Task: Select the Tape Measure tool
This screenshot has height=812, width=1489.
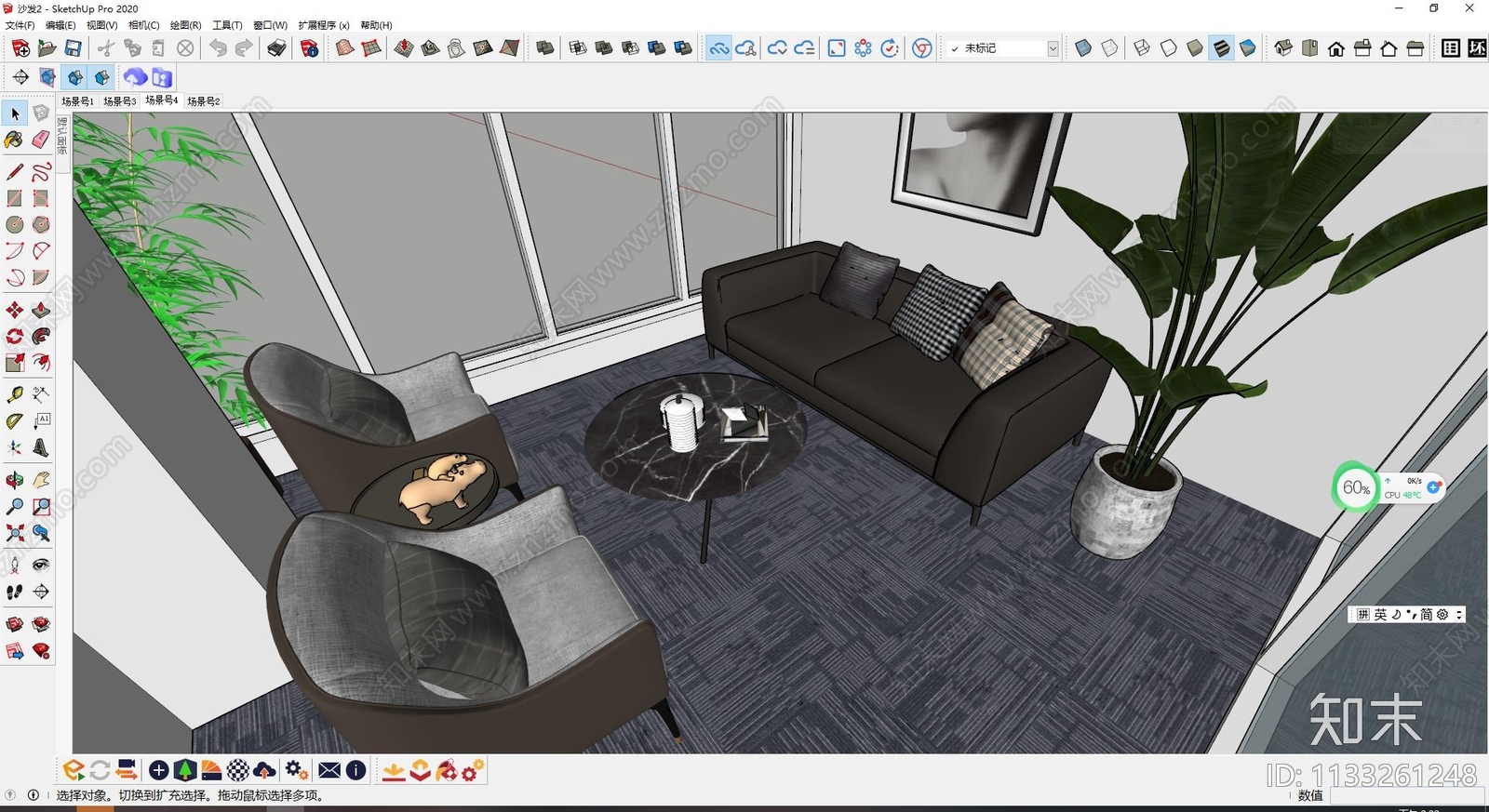Action: coord(15,394)
